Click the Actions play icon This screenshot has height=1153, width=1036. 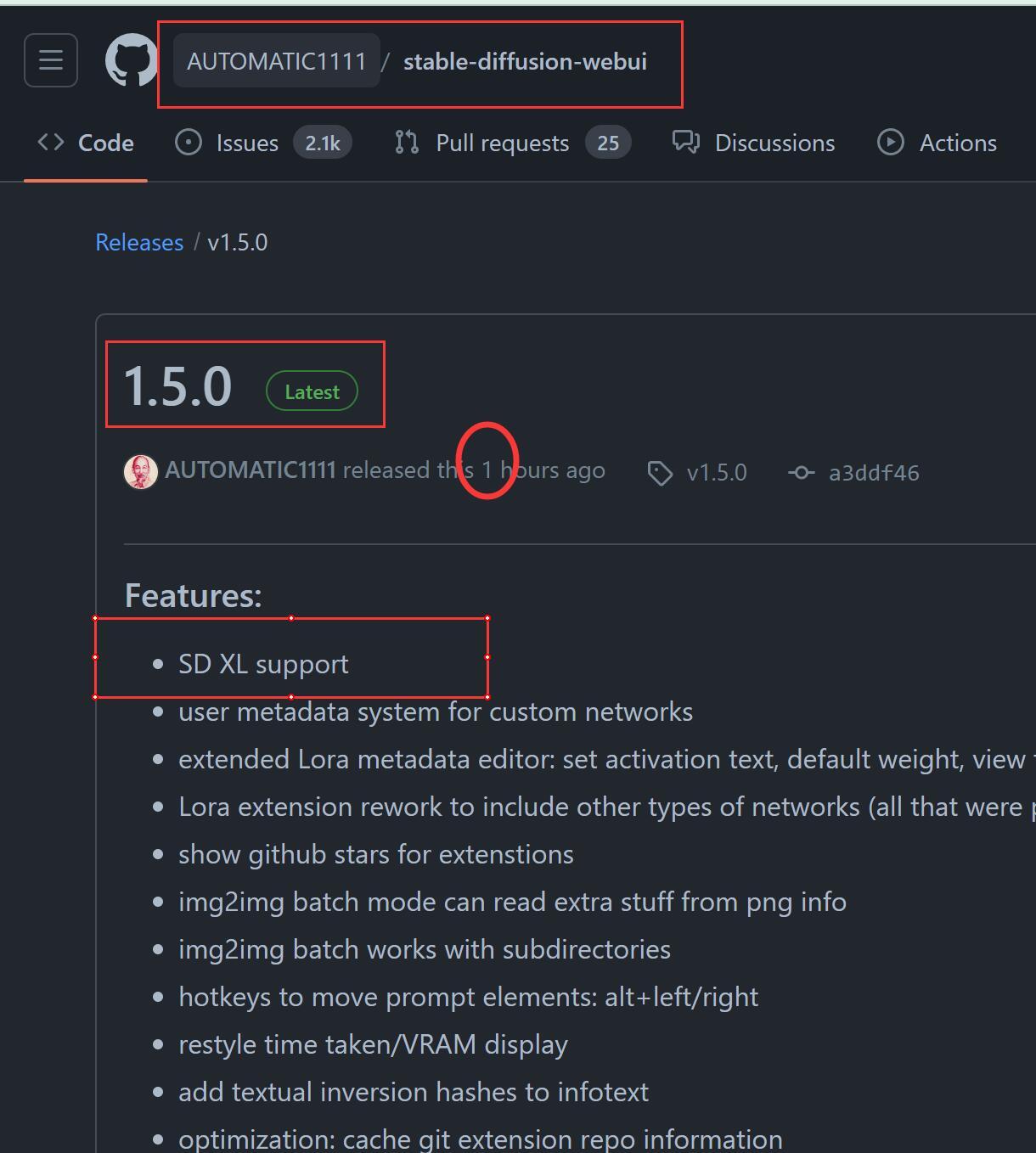point(891,143)
